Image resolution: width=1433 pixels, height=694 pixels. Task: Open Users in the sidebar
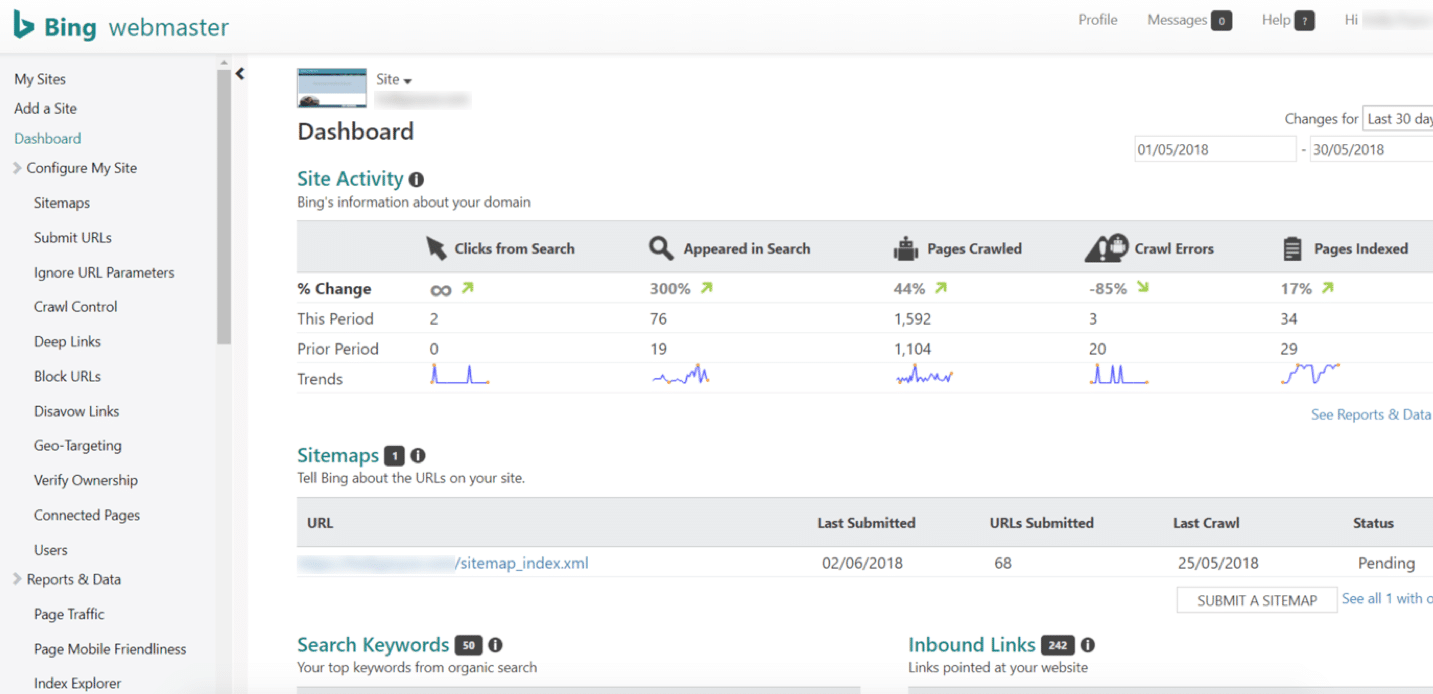coord(51,550)
